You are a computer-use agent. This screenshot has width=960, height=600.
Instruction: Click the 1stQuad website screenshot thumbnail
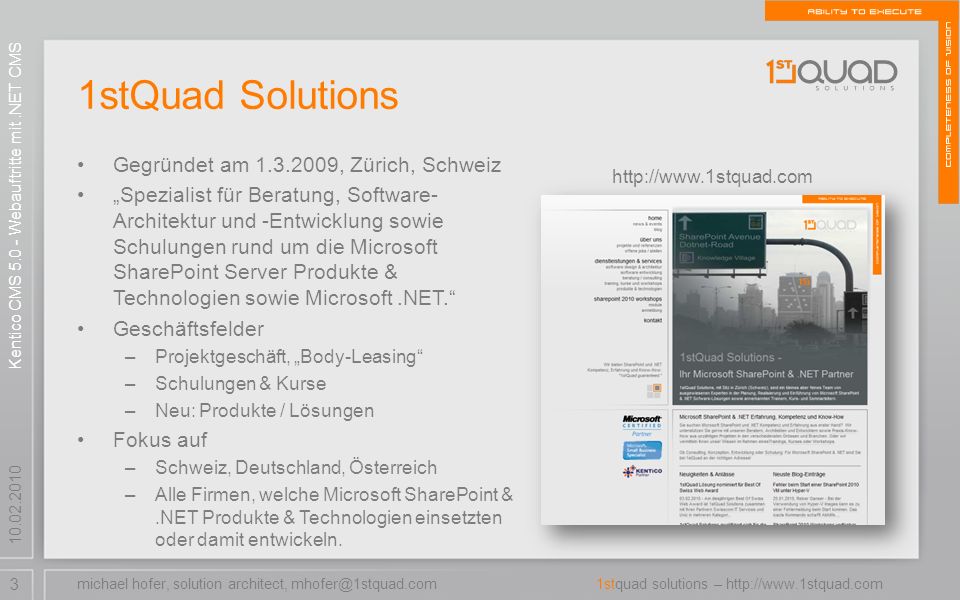713,359
